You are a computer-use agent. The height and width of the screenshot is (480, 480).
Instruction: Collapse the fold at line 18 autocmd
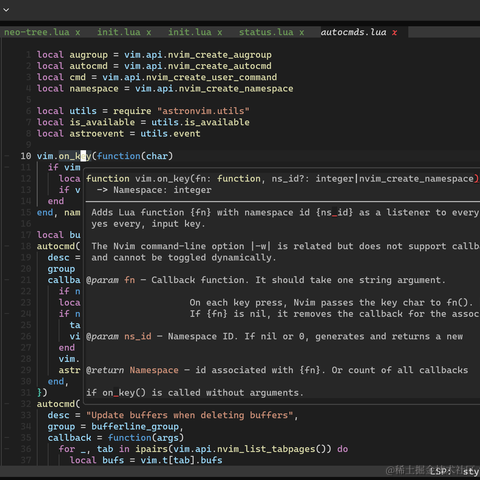[7, 246]
